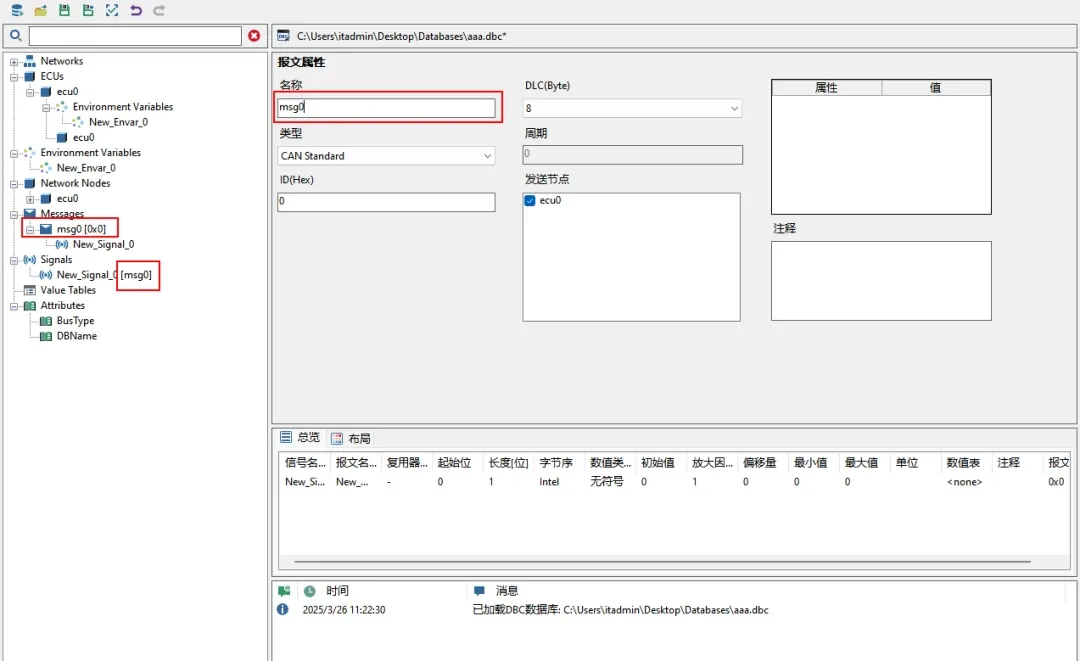Click the first green save icon
This screenshot has height=661, width=1080.
pos(64,10)
